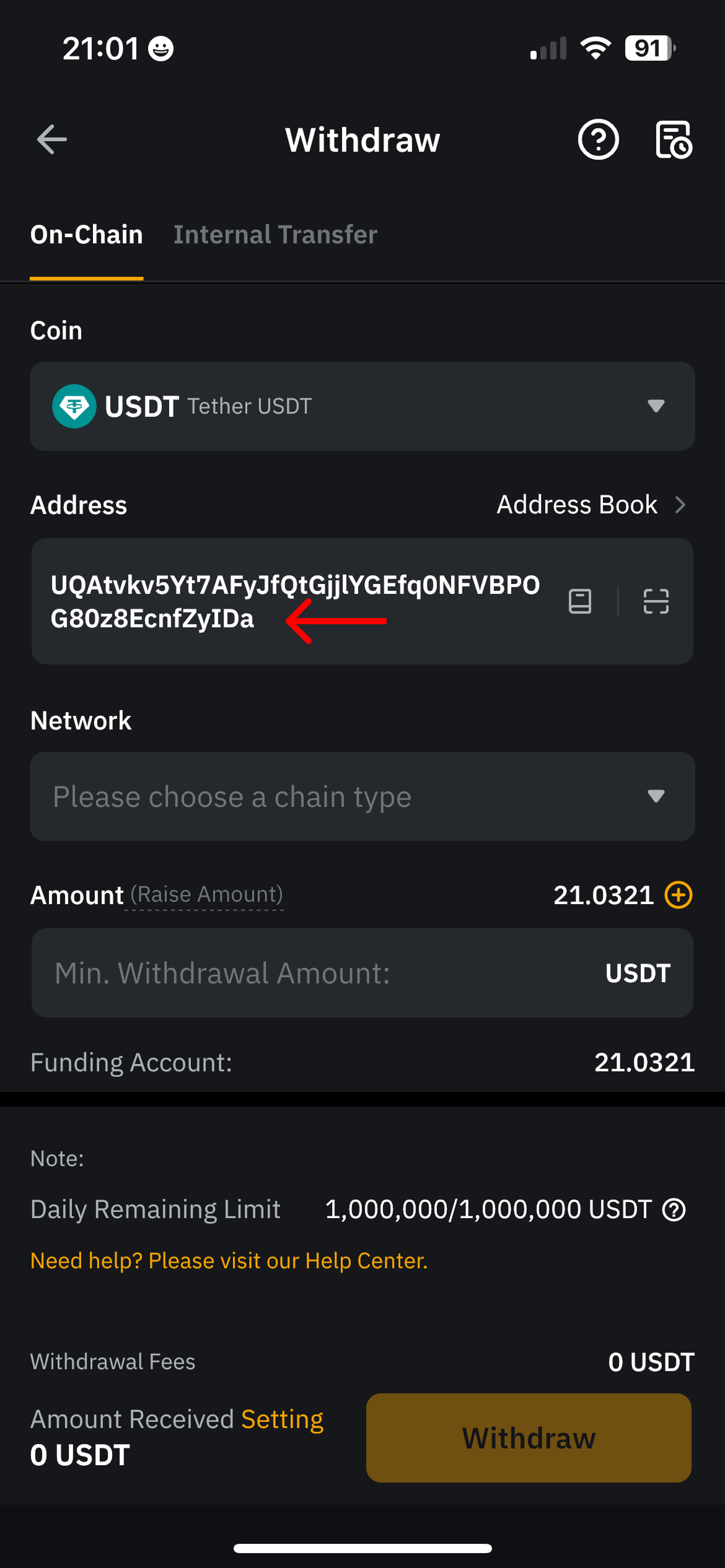
Task: Focus the Min. Withdrawal Amount field
Action: (310, 973)
